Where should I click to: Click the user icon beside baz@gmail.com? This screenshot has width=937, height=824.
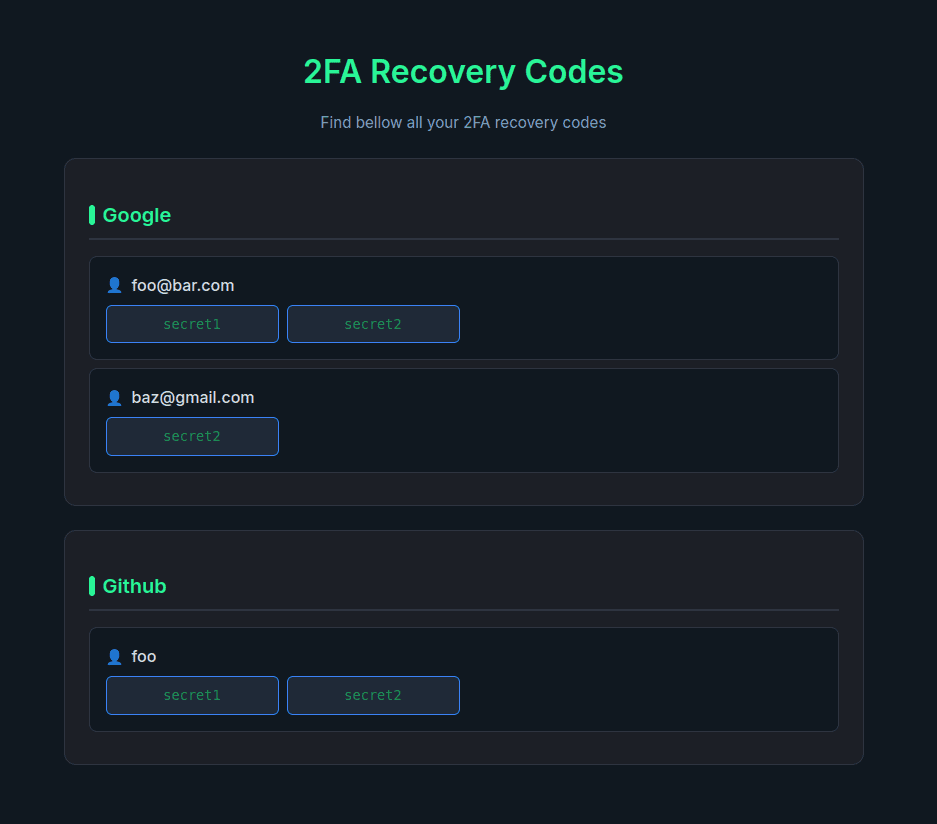pyautogui.click(x=114, y=398)
